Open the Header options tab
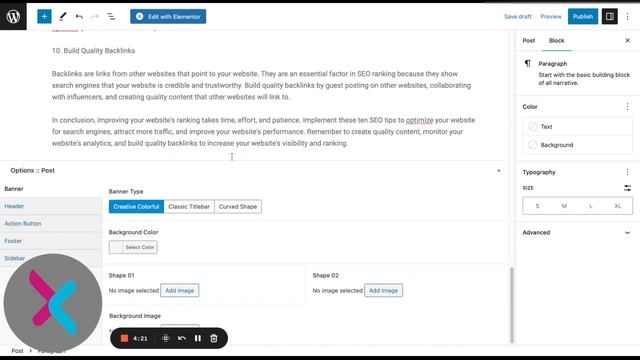 click(x=51, y=206)
